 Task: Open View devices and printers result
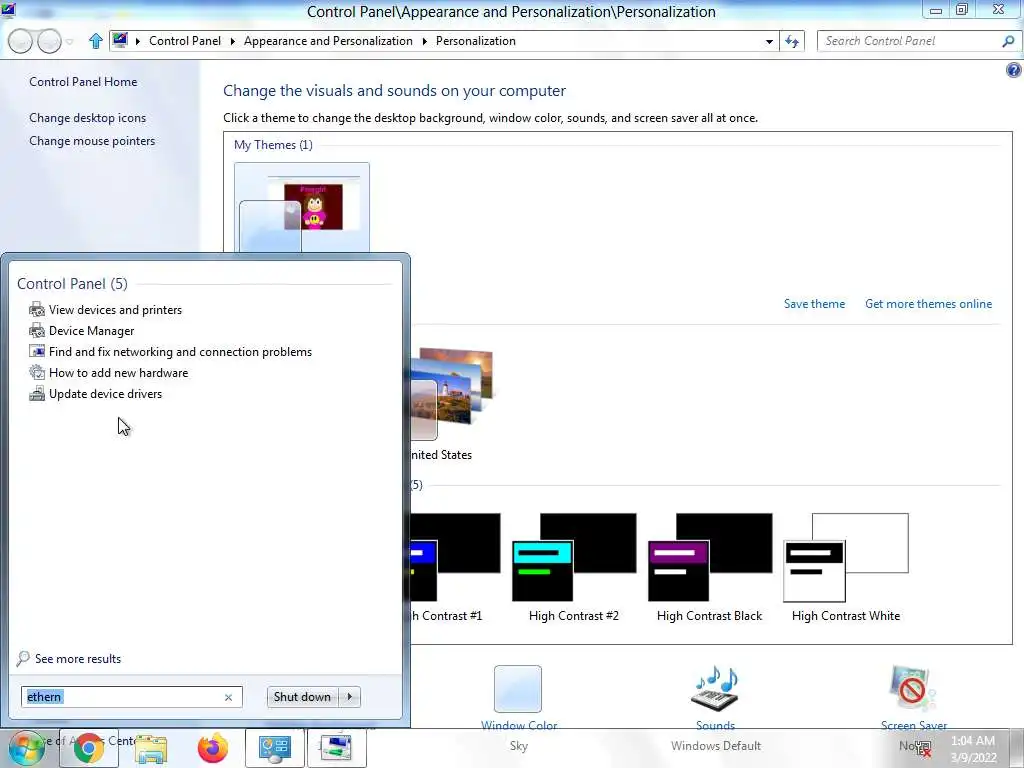coord(116,310)
